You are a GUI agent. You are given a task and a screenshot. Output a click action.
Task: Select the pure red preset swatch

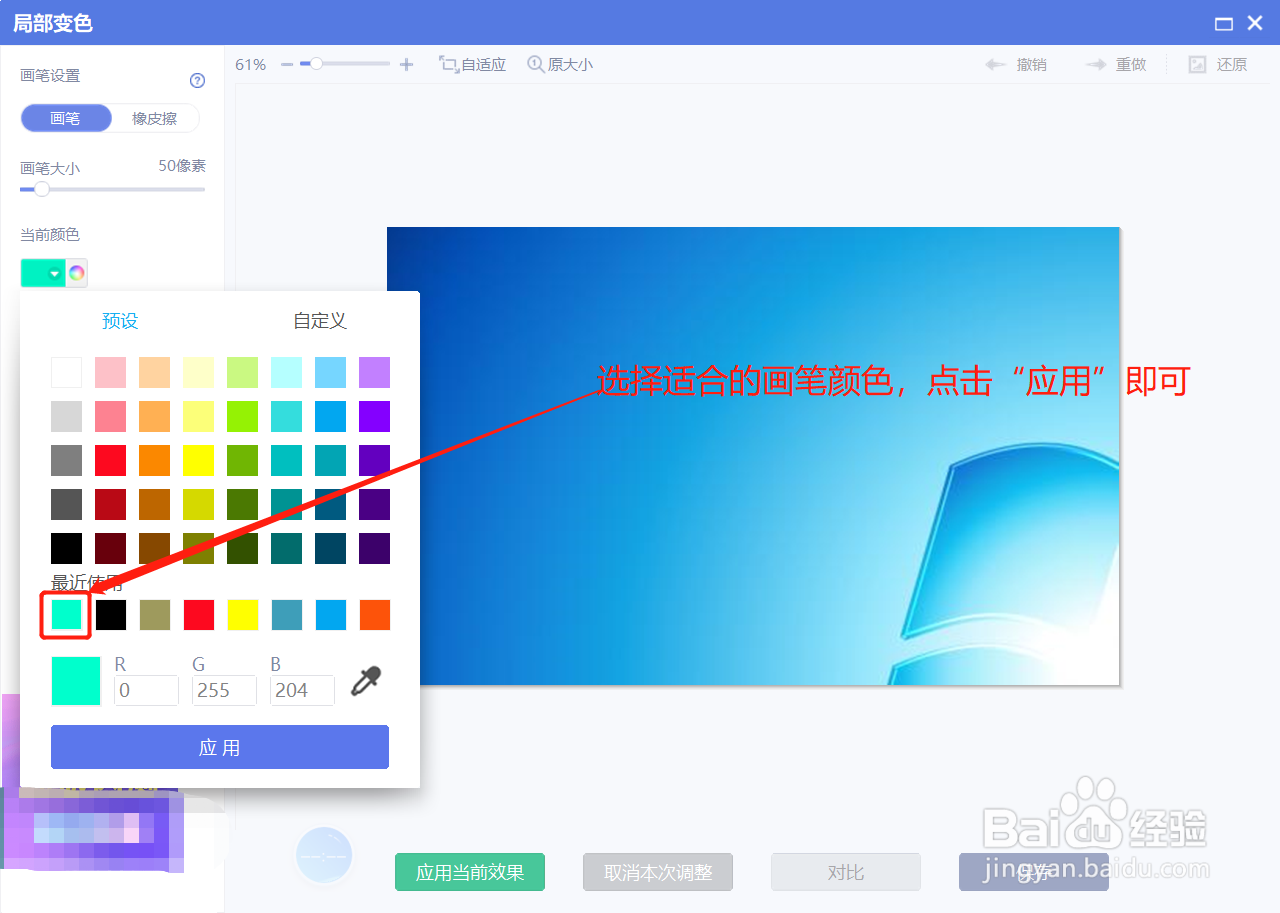pos(111,460)
